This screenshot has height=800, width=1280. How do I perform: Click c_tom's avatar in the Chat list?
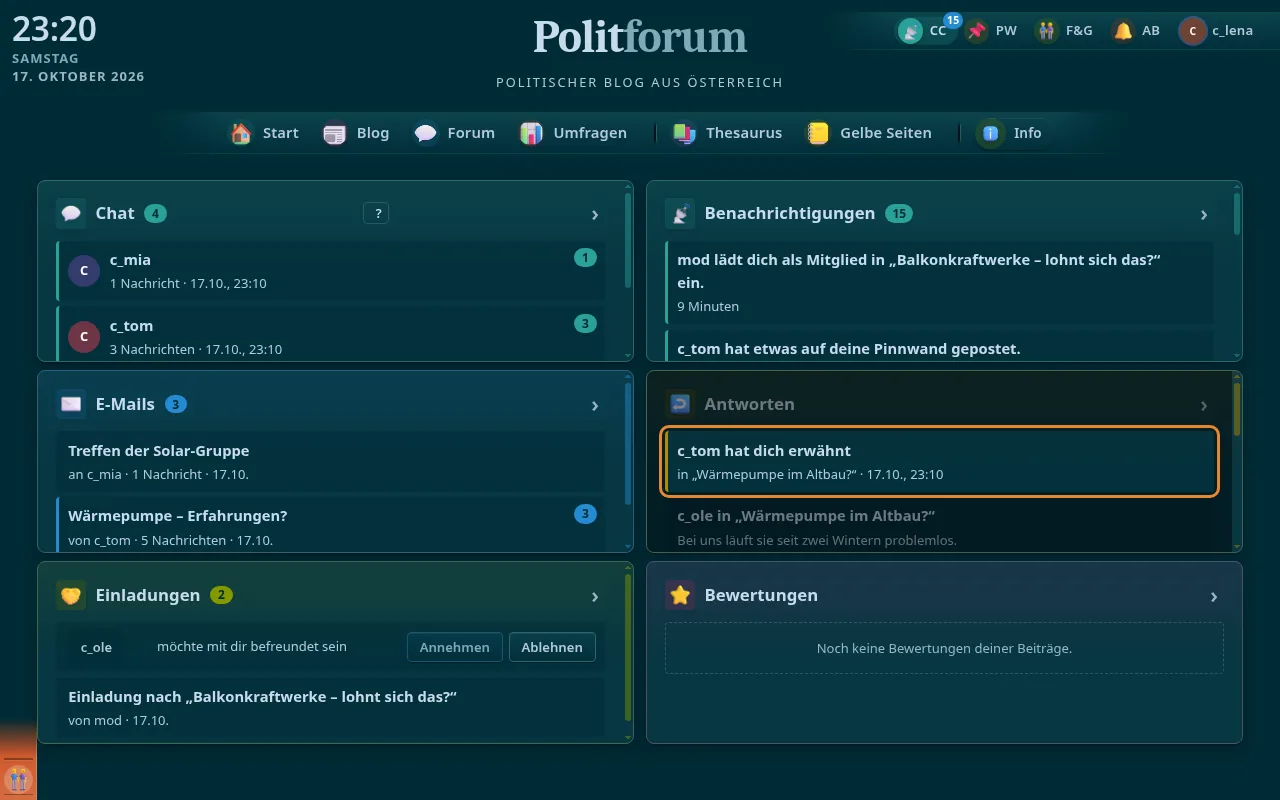coord(84,337)
